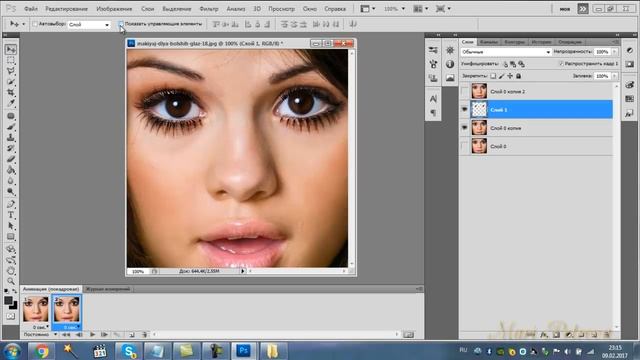Select the Brush tool

pyautogui.click(x=11, y=127)
